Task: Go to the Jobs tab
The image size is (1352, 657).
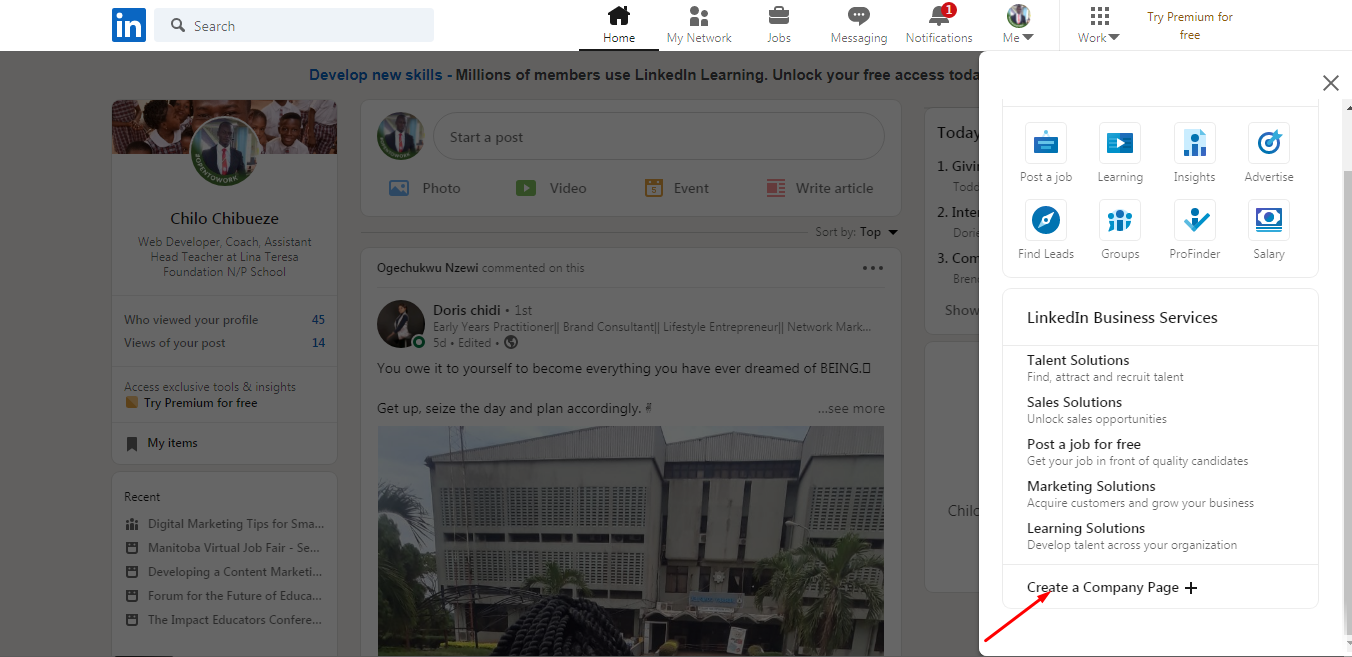Action: (x=779, y=25)
